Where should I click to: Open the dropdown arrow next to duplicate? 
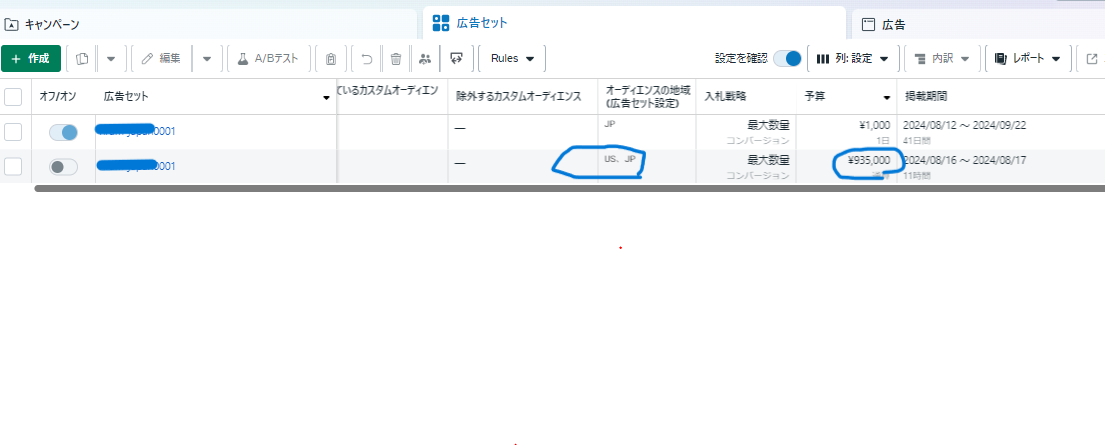point(111,59)
